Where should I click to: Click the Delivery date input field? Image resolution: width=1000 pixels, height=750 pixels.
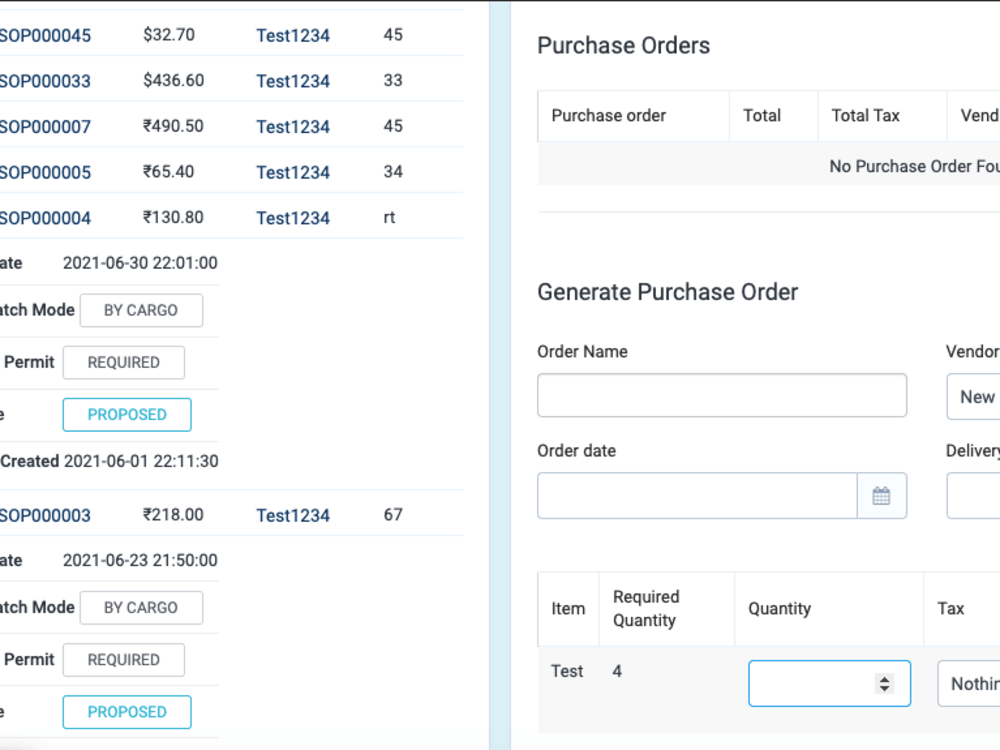[x=974, y=496]
